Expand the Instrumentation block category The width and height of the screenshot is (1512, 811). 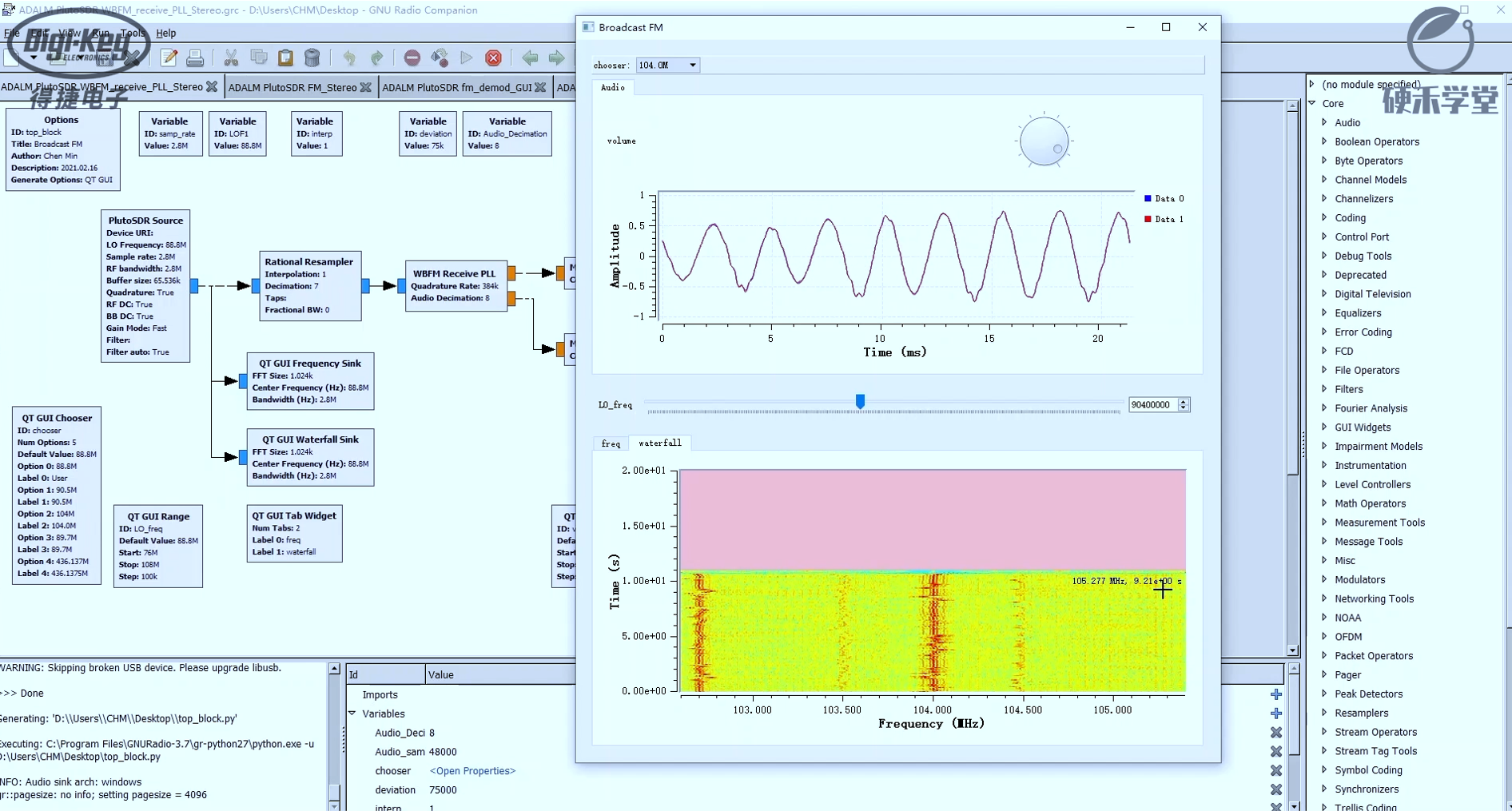(x=1325, y=465)
